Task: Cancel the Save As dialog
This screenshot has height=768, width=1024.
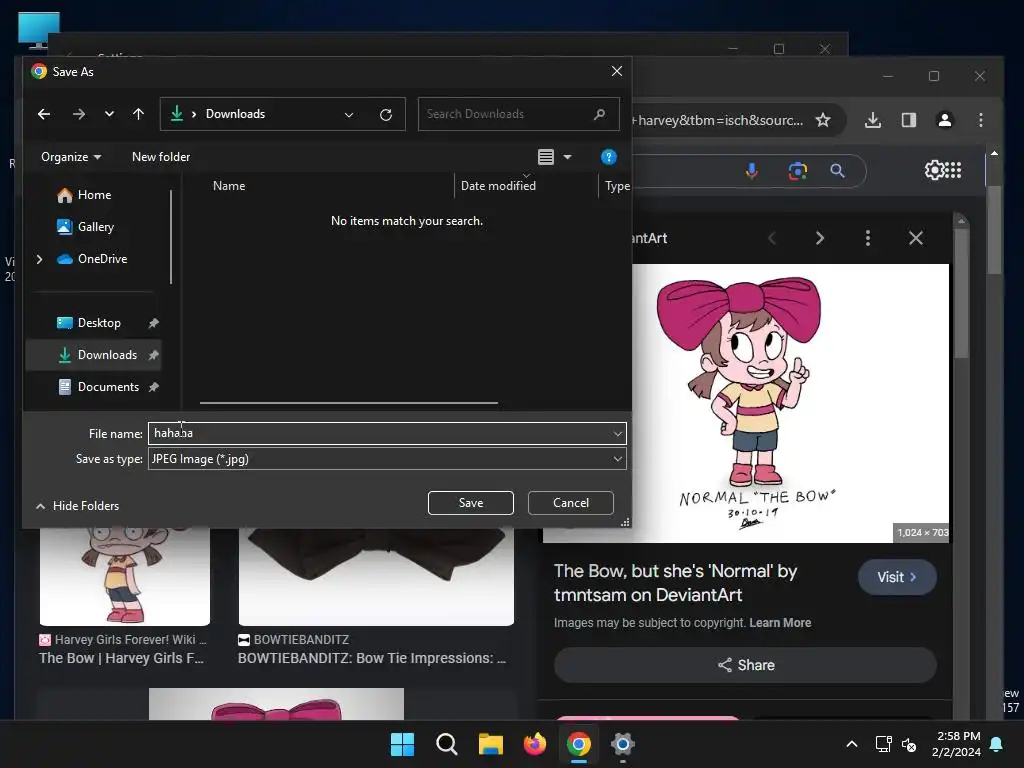Action: click(x=571, y=503)
